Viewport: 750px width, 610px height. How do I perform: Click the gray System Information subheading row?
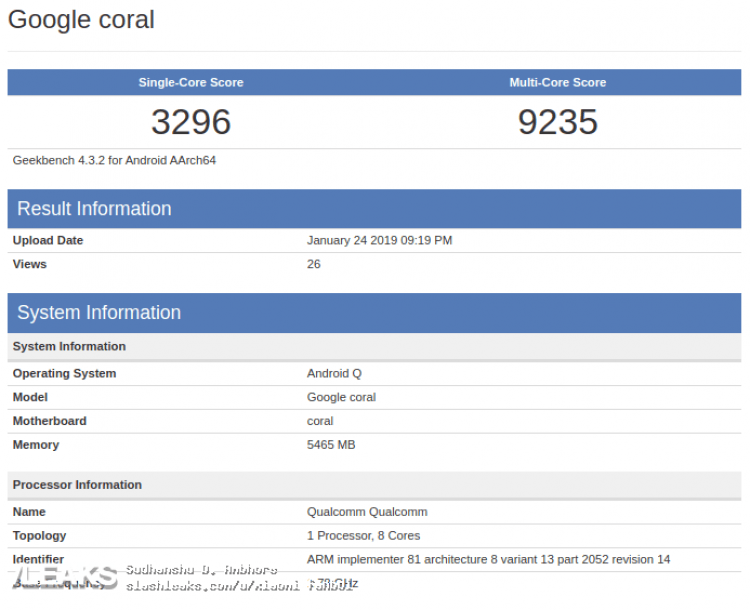(69, 347)
